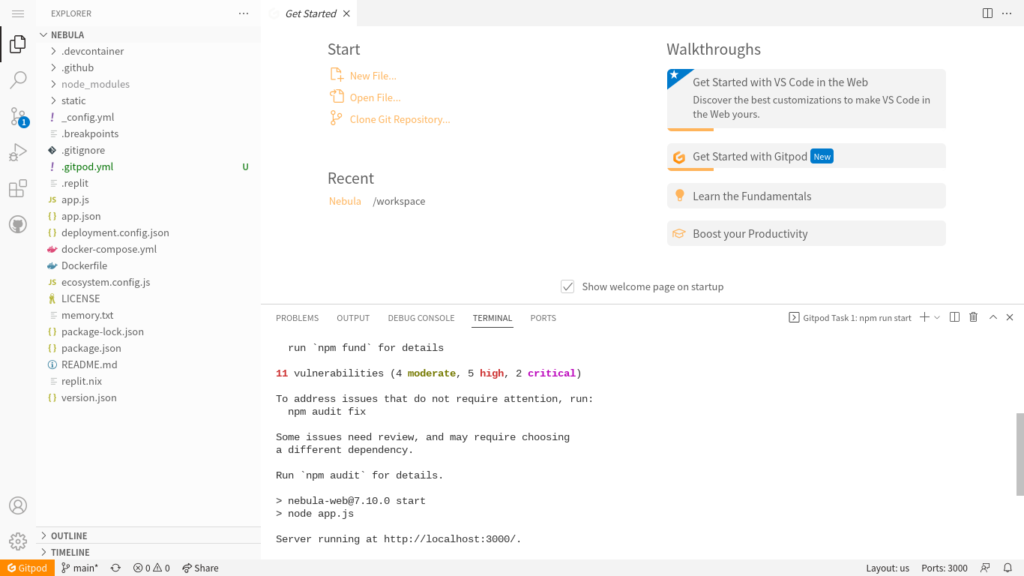1024x576 pixels.
Task: Expand the .devcontainer folder
Action: (92, 51)
